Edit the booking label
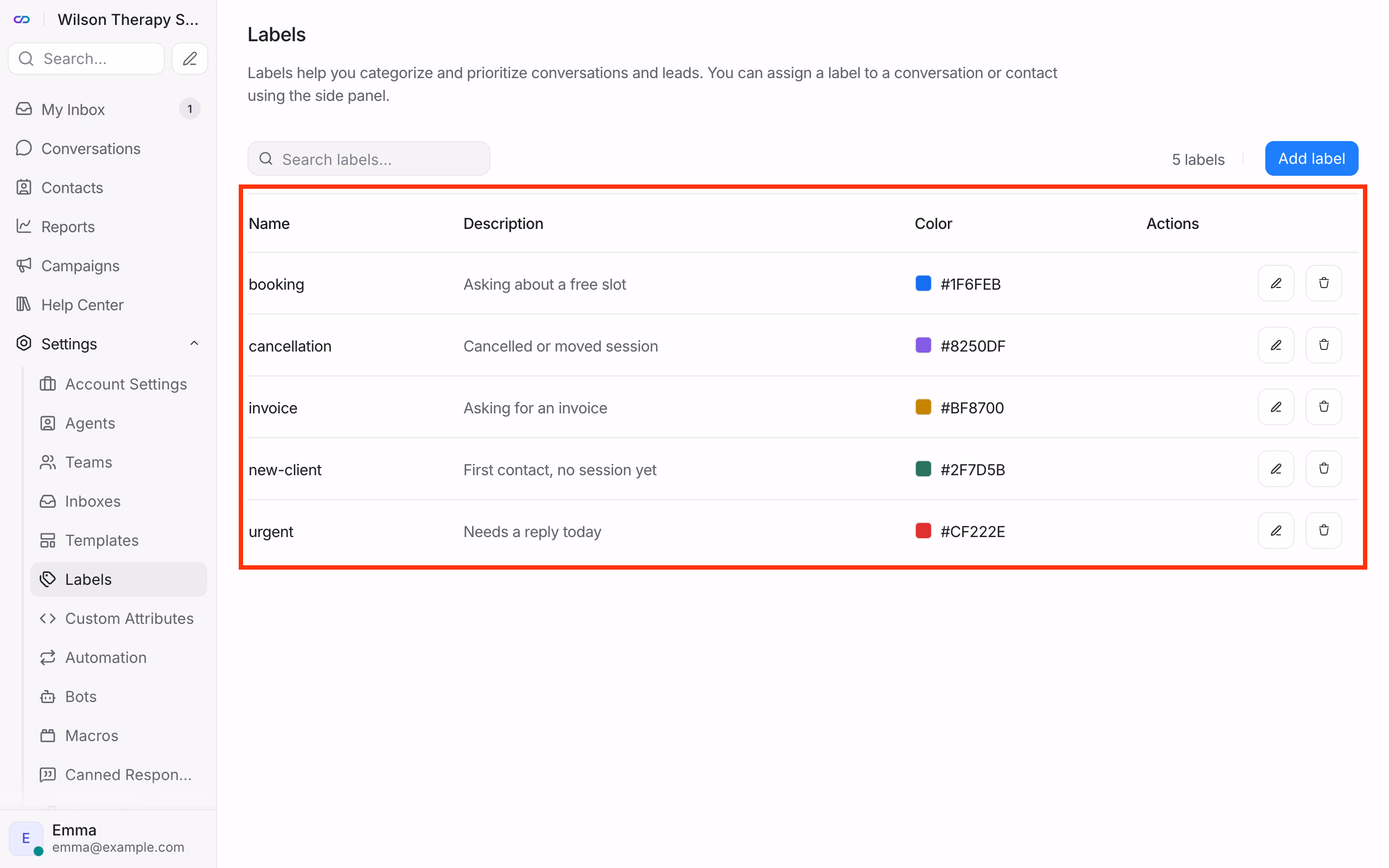1389x868 pixels. pyautogui.click(x=1276, y=284)
